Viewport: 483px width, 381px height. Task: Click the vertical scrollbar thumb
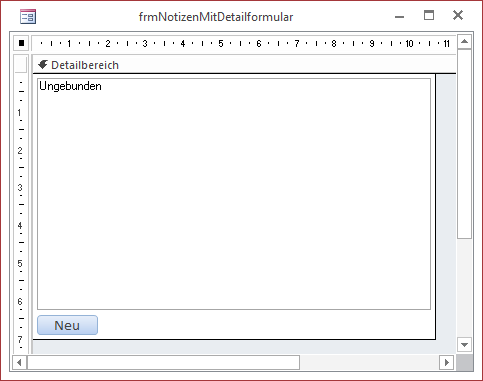[x=464, y=144]
